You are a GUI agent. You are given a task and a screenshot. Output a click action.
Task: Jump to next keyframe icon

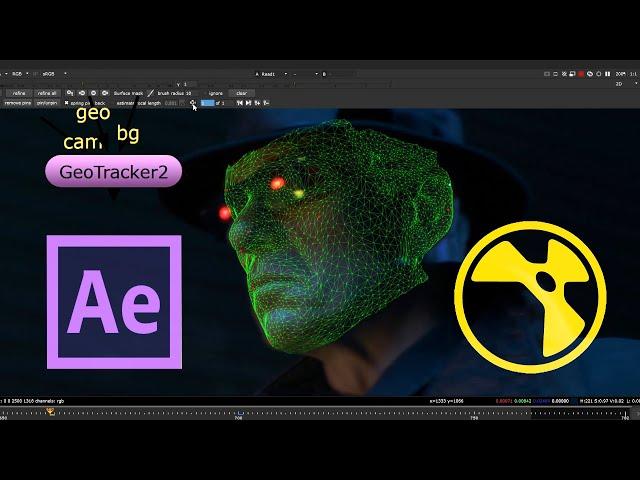pos(248,103)
